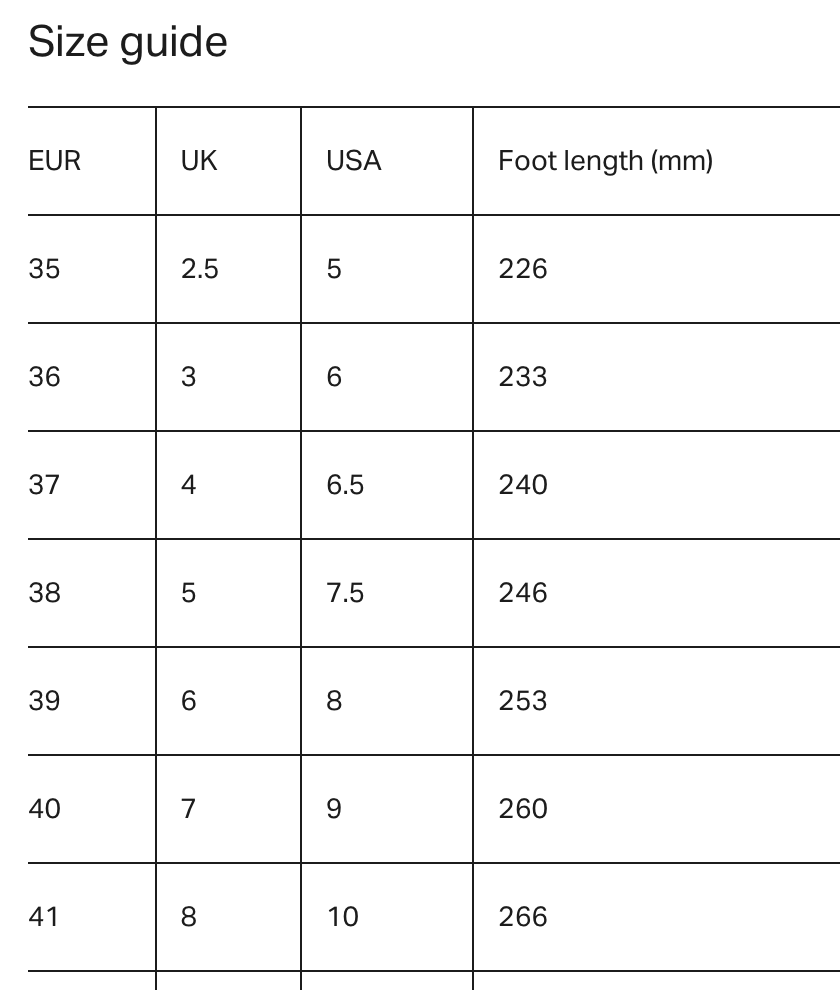The width and height of the screenshot is (840, 990).
Task: Click foot length 240 value
Action: 523,485
